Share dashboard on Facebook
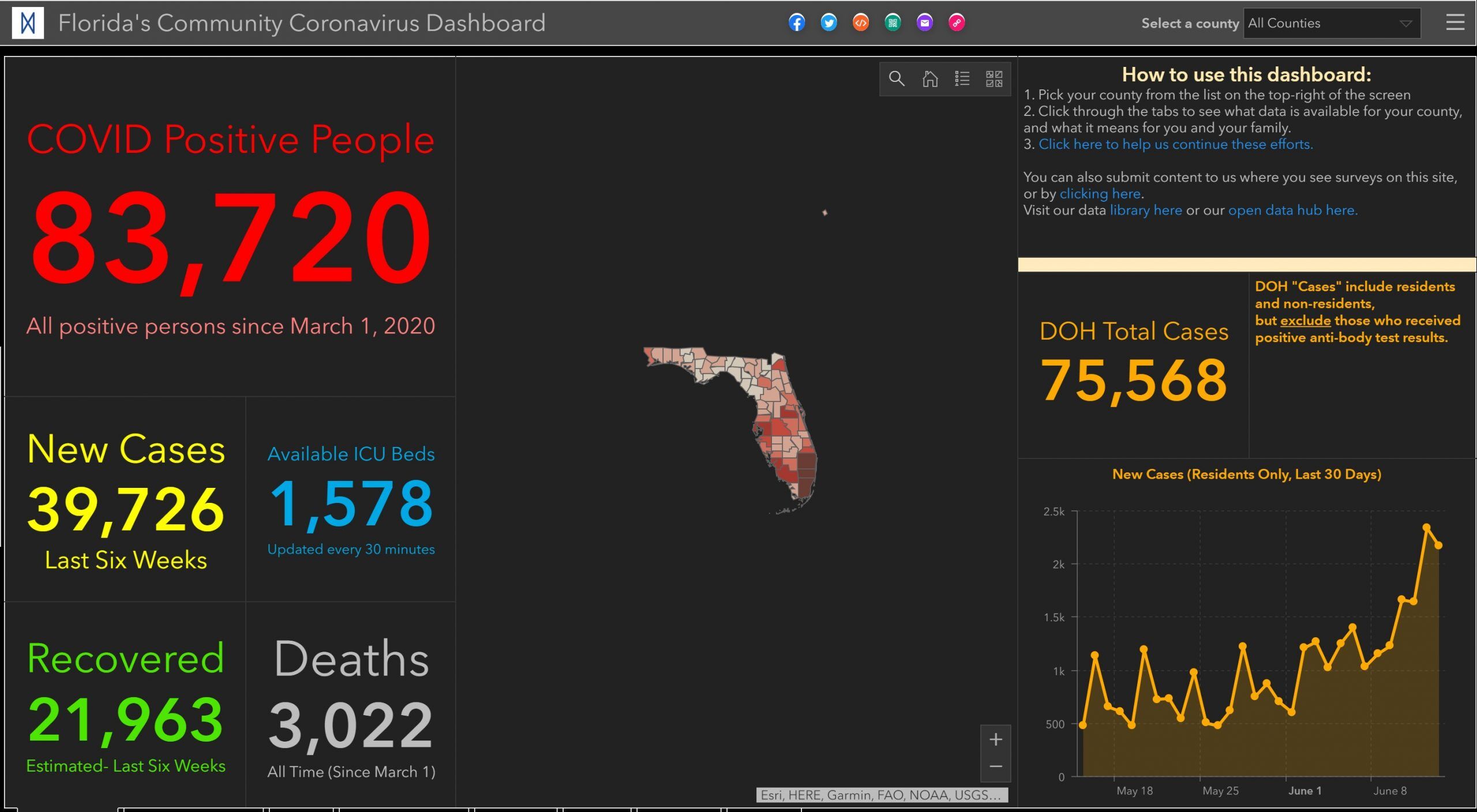The width and height of the screenshot is (1477, 812). tap(797, 23)
